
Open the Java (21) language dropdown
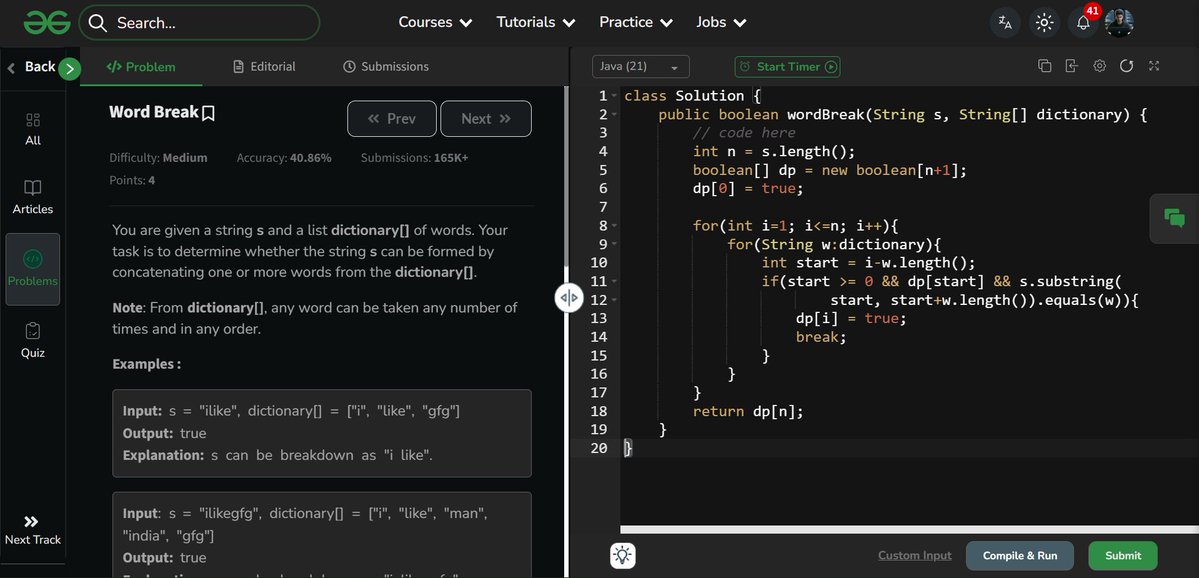(640, 65)
